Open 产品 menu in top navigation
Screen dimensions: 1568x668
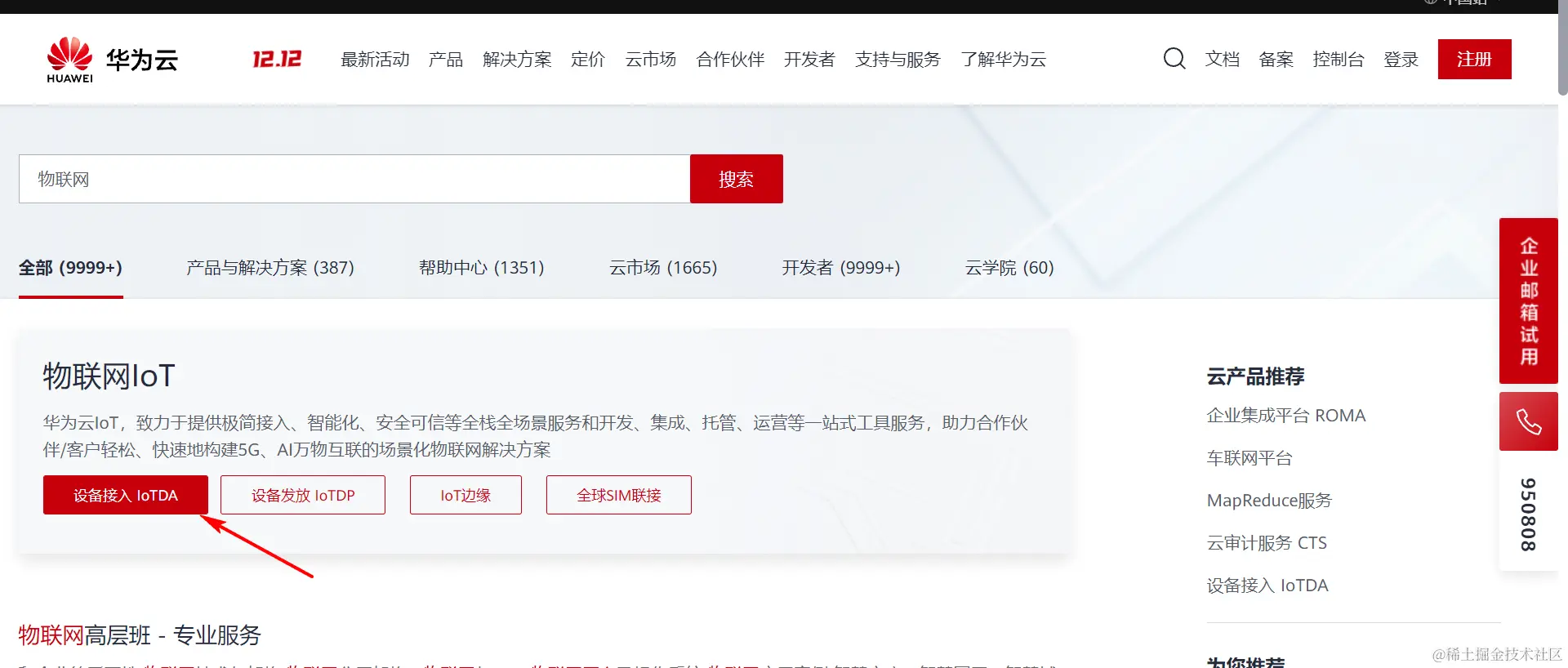(446, 60)
